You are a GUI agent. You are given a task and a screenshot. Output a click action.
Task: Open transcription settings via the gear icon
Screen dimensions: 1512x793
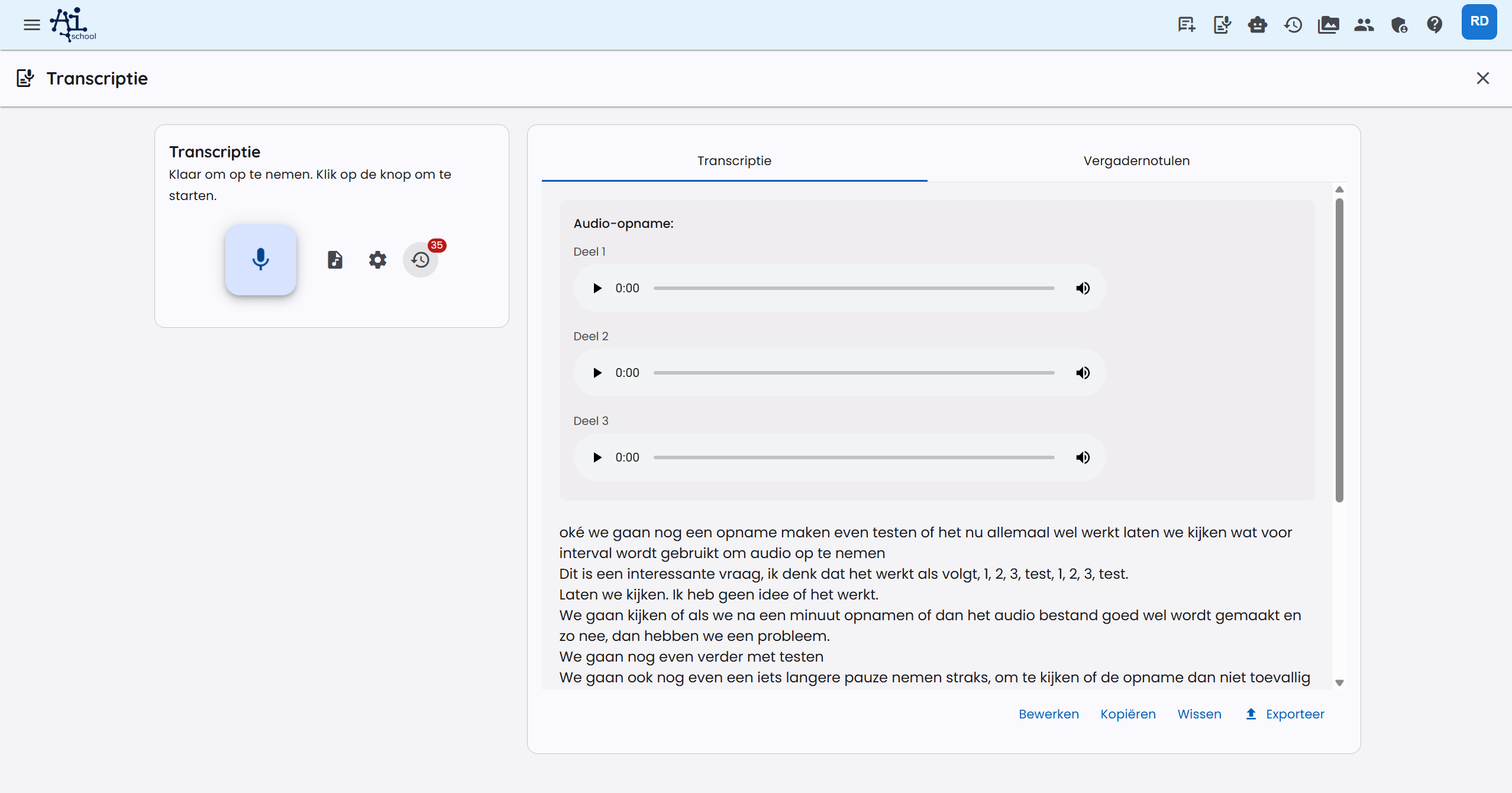tap(377, 259)
